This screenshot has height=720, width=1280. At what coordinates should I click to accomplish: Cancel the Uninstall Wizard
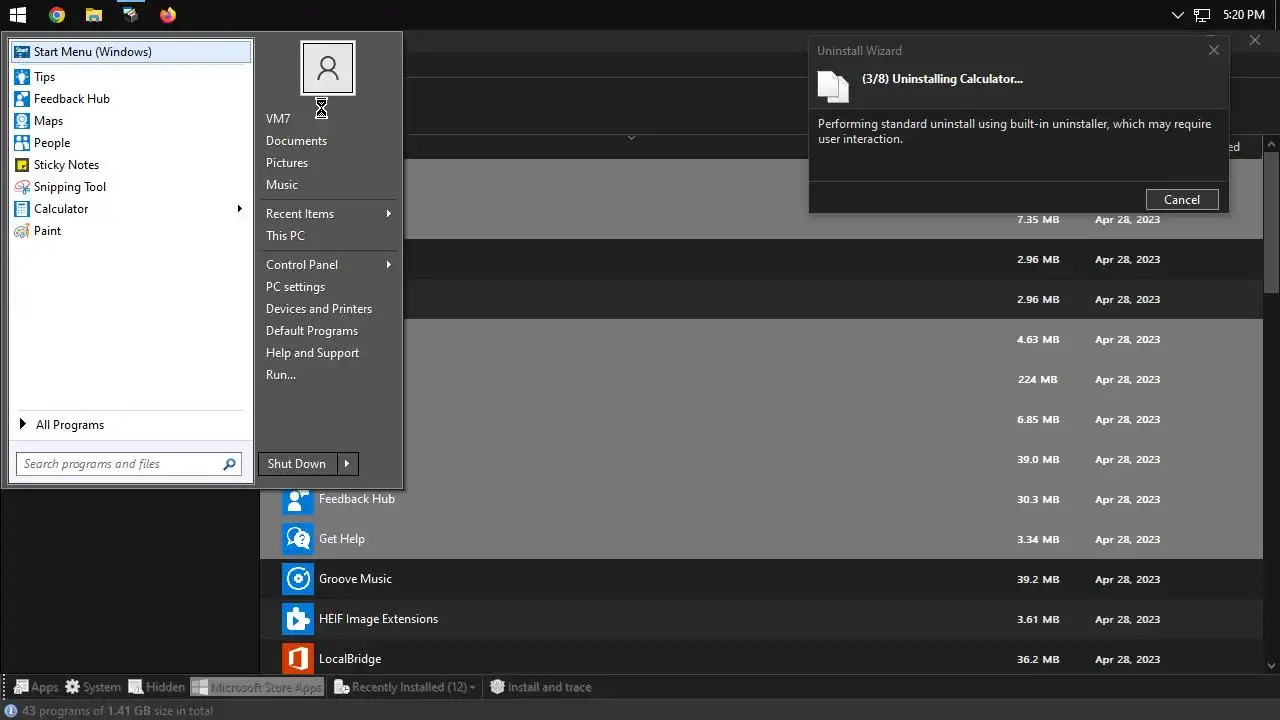pyautogui.click(x=1182, y=200)
